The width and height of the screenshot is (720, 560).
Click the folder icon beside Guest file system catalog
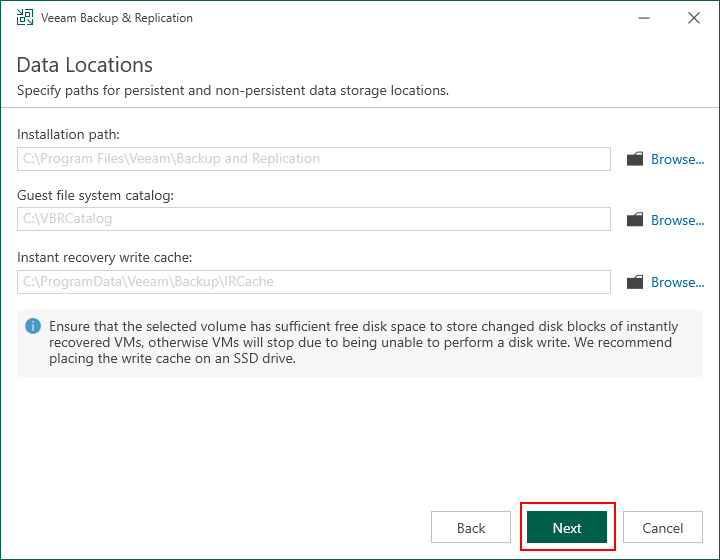coord(635,219)
